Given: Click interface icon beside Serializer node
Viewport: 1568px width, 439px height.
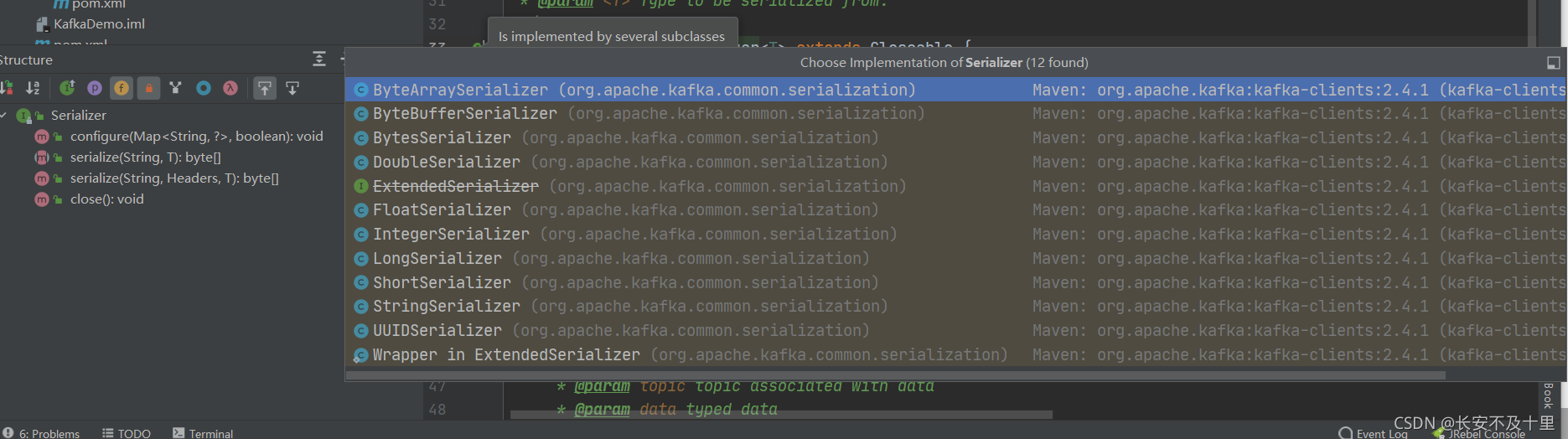Looking at the screenshot, I should [x=23, y=116].
